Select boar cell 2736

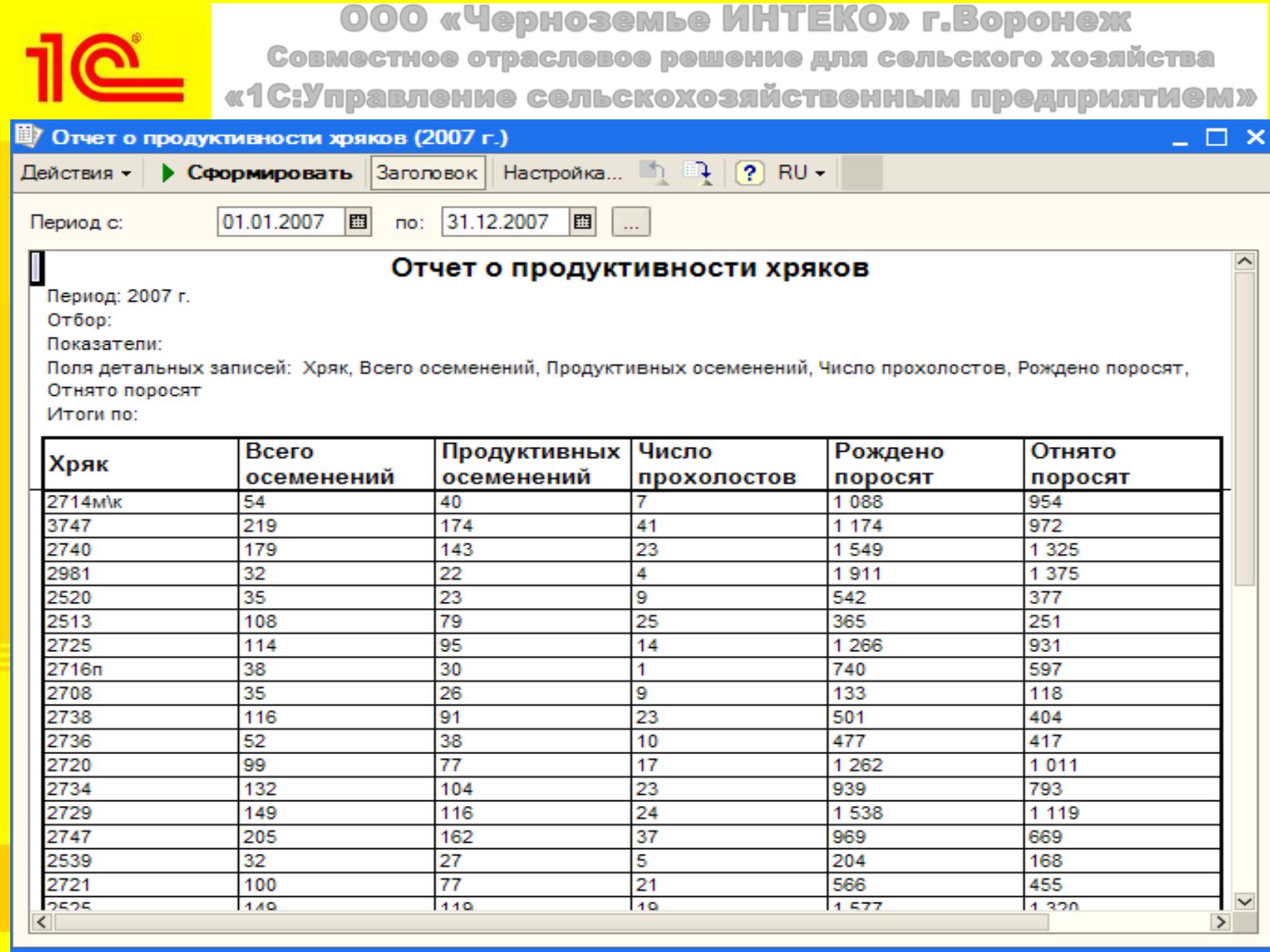click(141, 741)
